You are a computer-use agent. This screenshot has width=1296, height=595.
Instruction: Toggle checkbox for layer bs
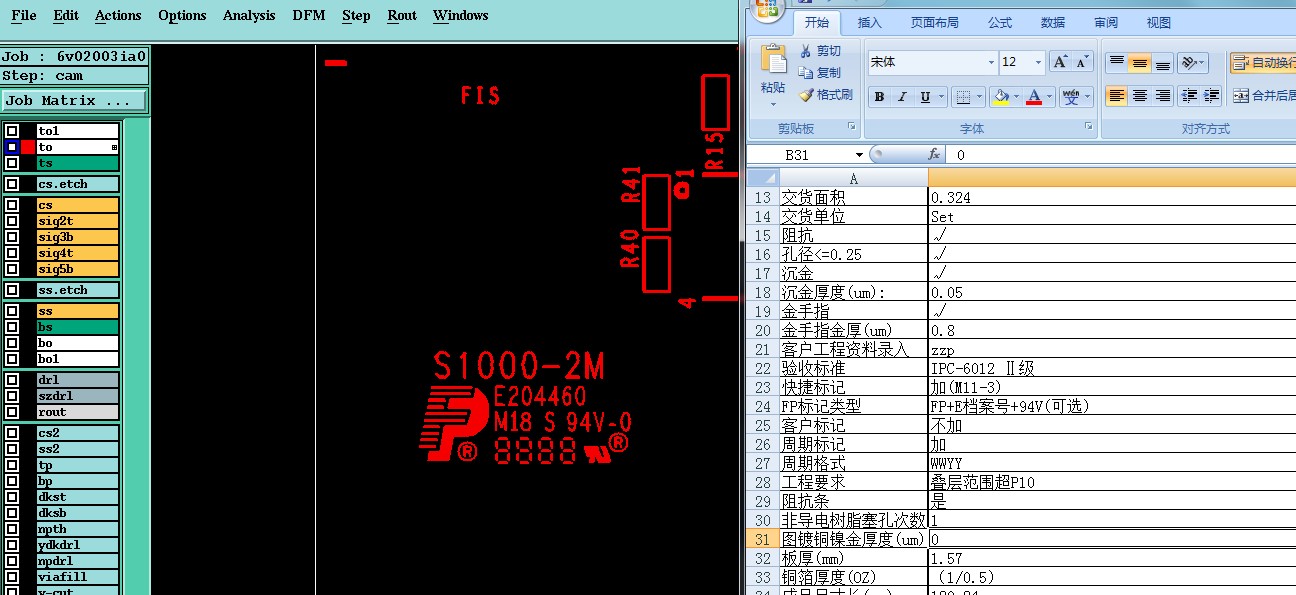coord(12,327)
